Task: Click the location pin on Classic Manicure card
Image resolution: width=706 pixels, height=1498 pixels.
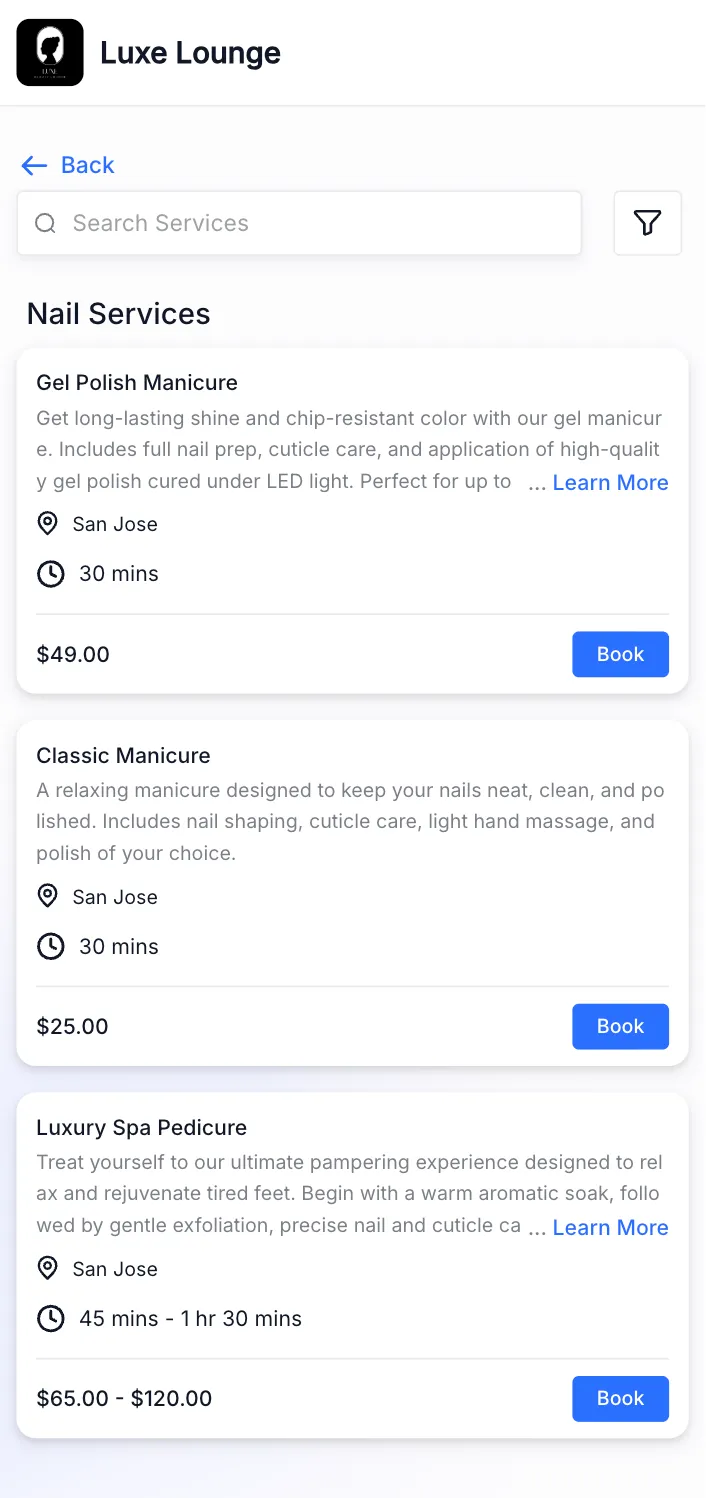Action: pos(47,896)
